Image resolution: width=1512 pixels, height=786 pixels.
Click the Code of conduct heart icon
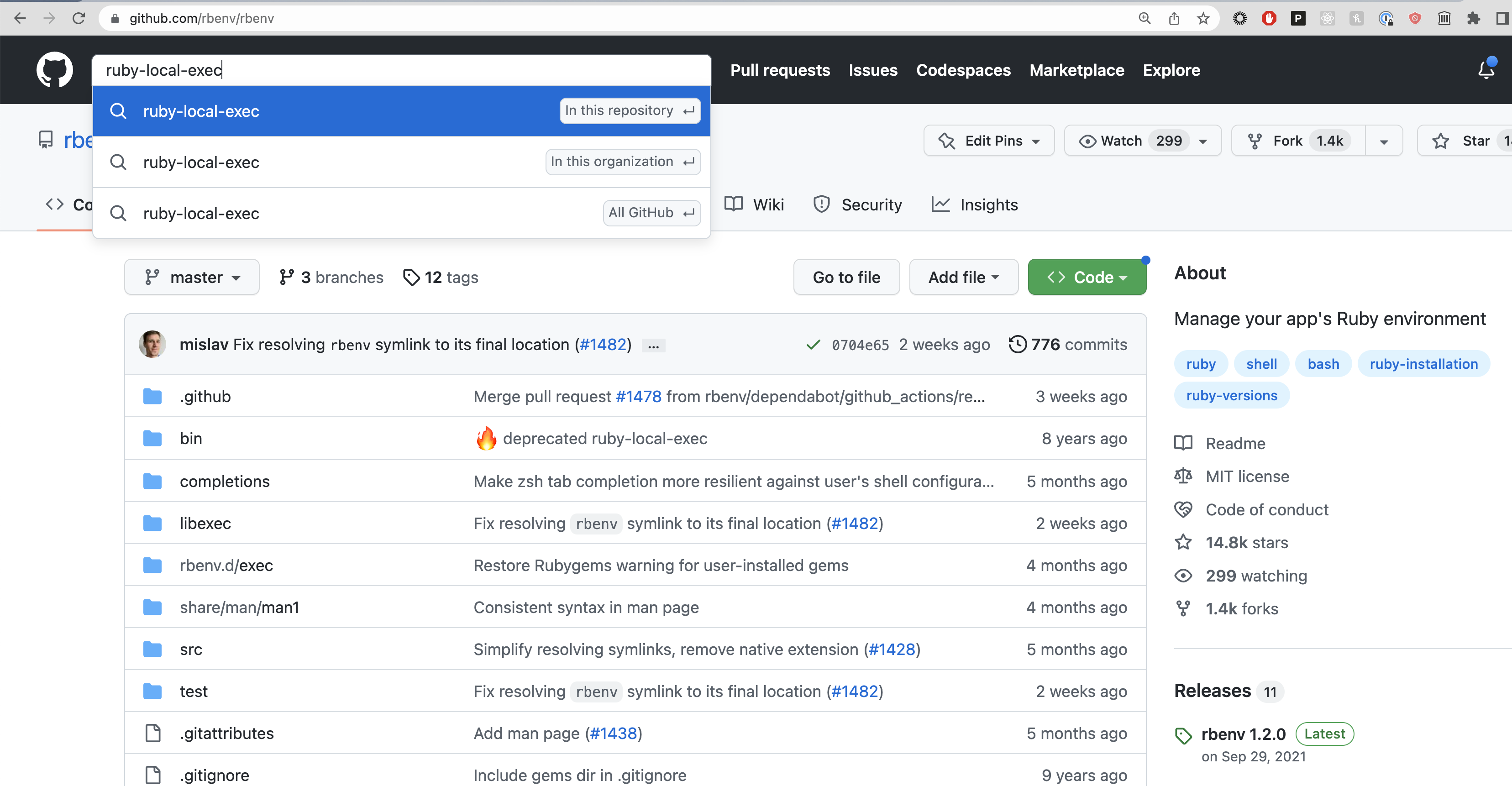click(x=1183, y=509)
